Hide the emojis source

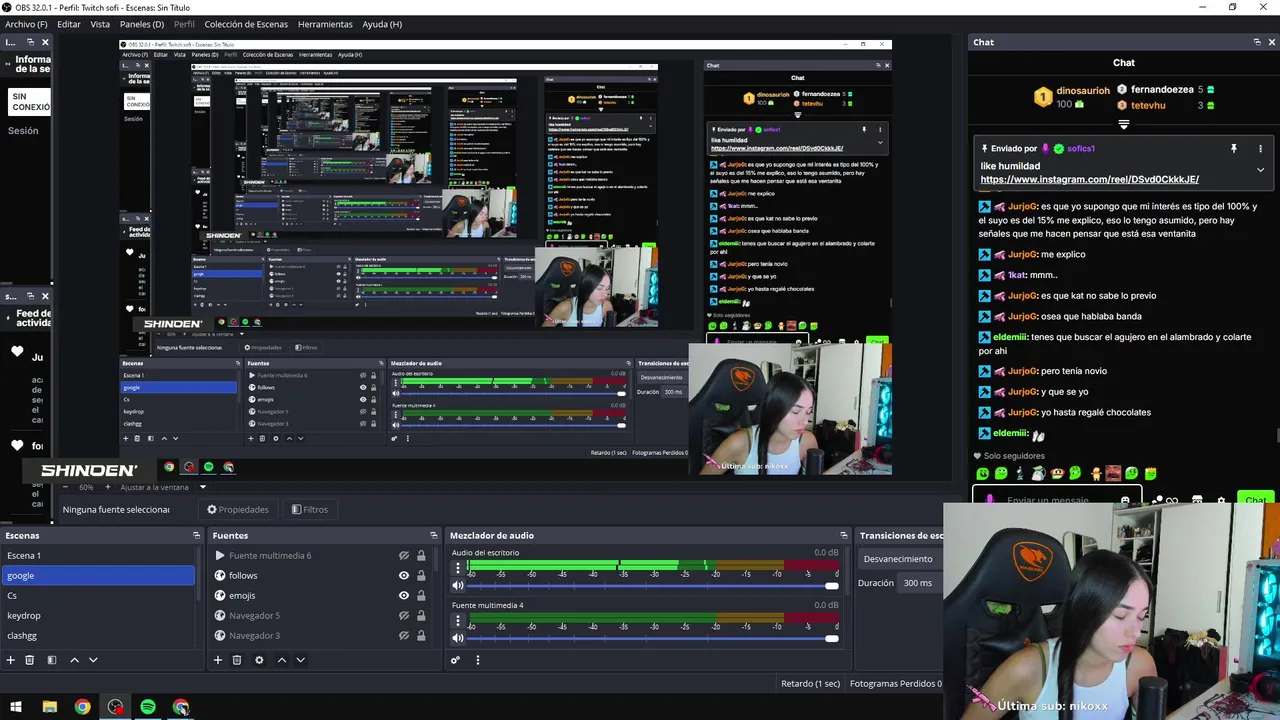pos(404,596)
